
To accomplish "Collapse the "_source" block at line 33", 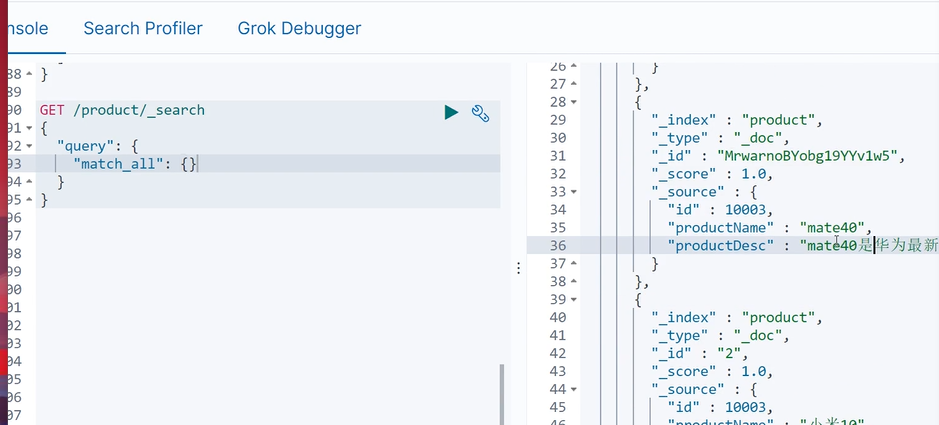I will [x=574, y=192].
